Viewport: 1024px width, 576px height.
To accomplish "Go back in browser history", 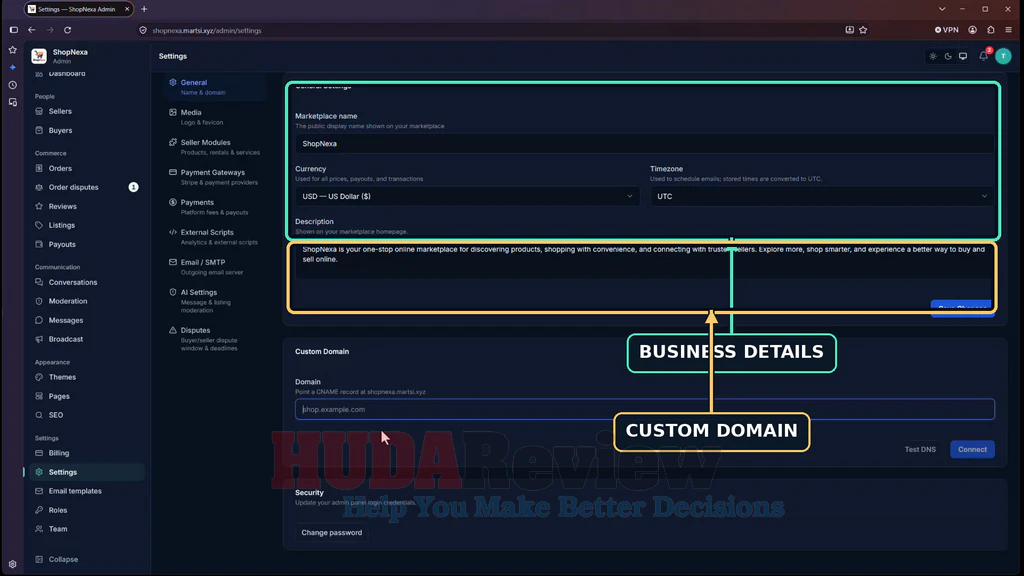I will (31, 30).
